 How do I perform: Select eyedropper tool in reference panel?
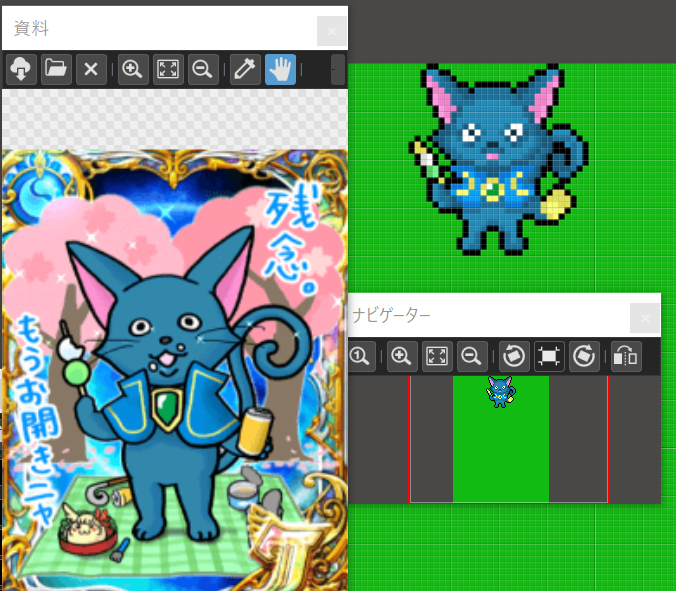click(245, 69)
